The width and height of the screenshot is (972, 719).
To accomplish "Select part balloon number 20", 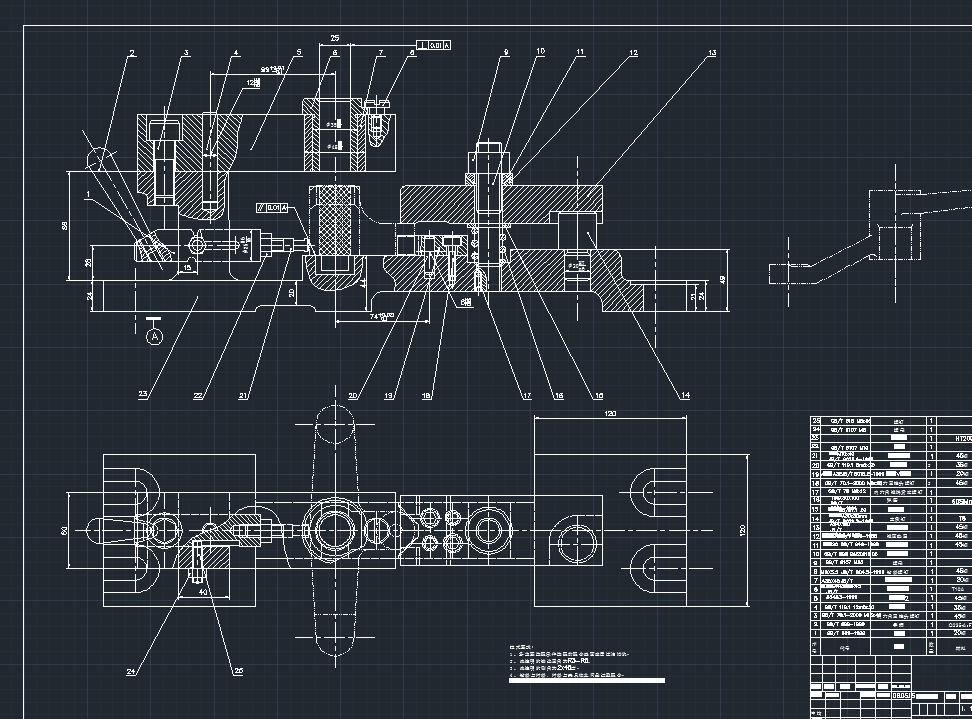I will (353, 395).
